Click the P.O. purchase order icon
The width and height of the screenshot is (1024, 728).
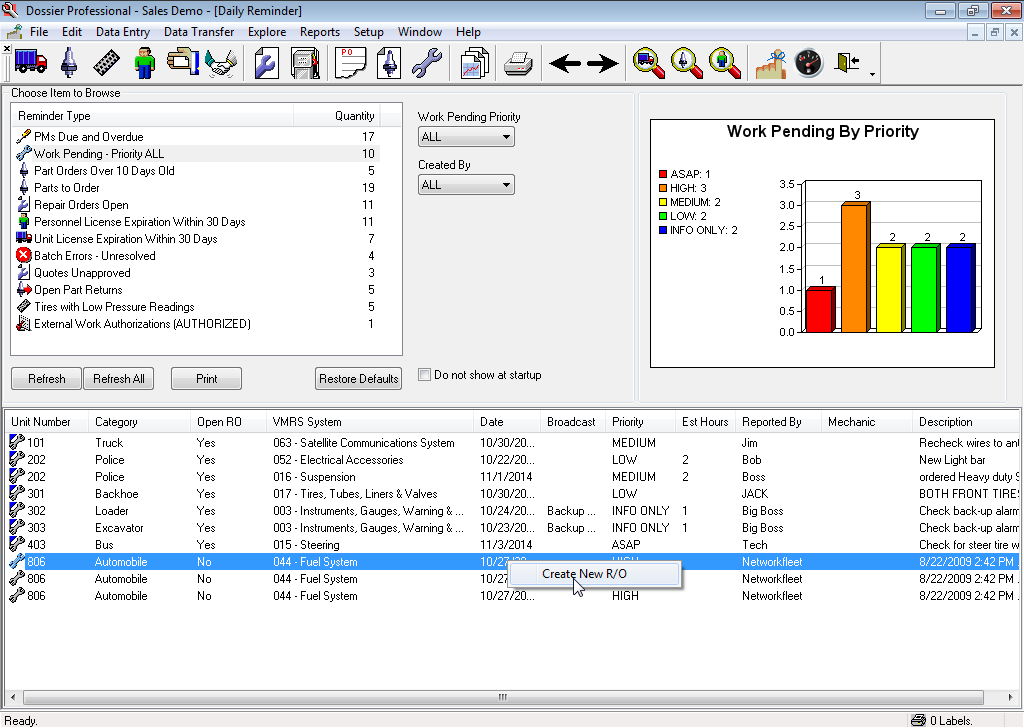point(348,62)
